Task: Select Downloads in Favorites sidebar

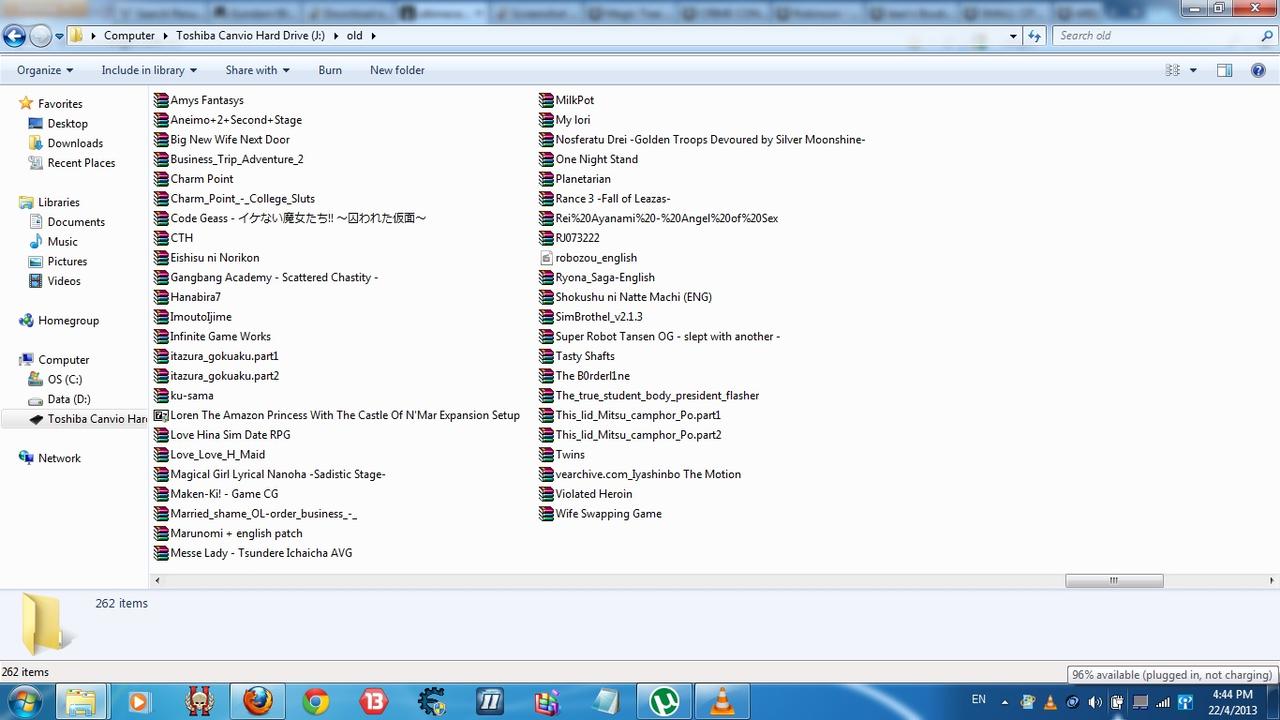Action: [x=75, y=143]
